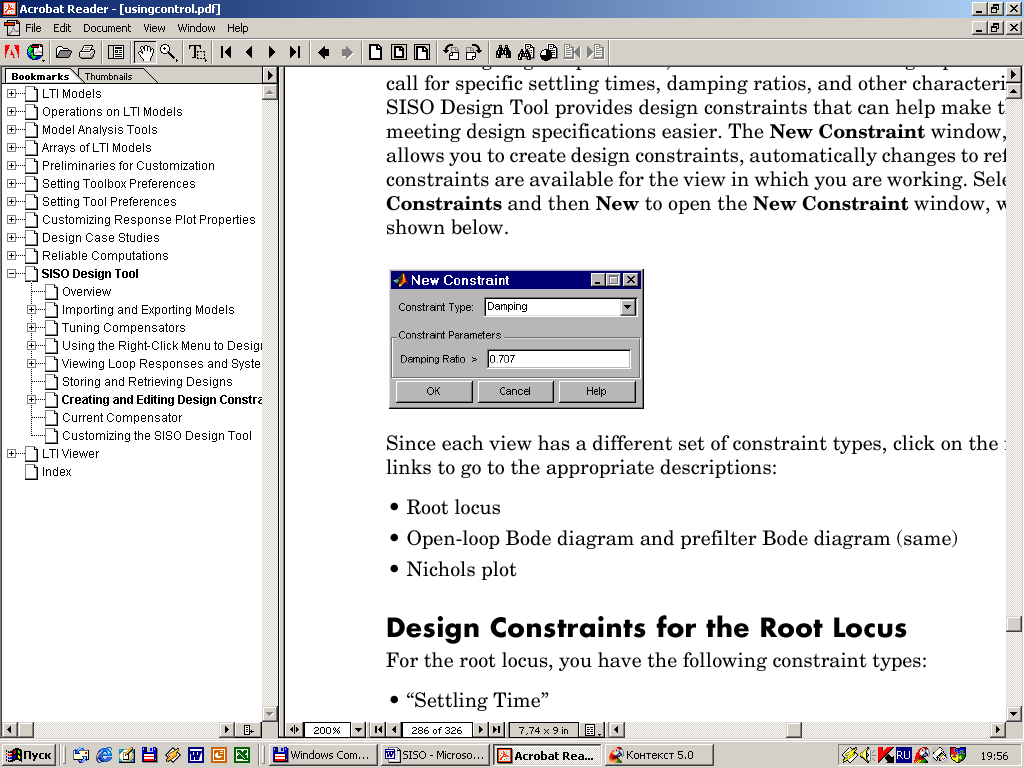The image size is (1024, 768).
Task: Open the Design Case Studies bookmark
Action: click(101, 238)
